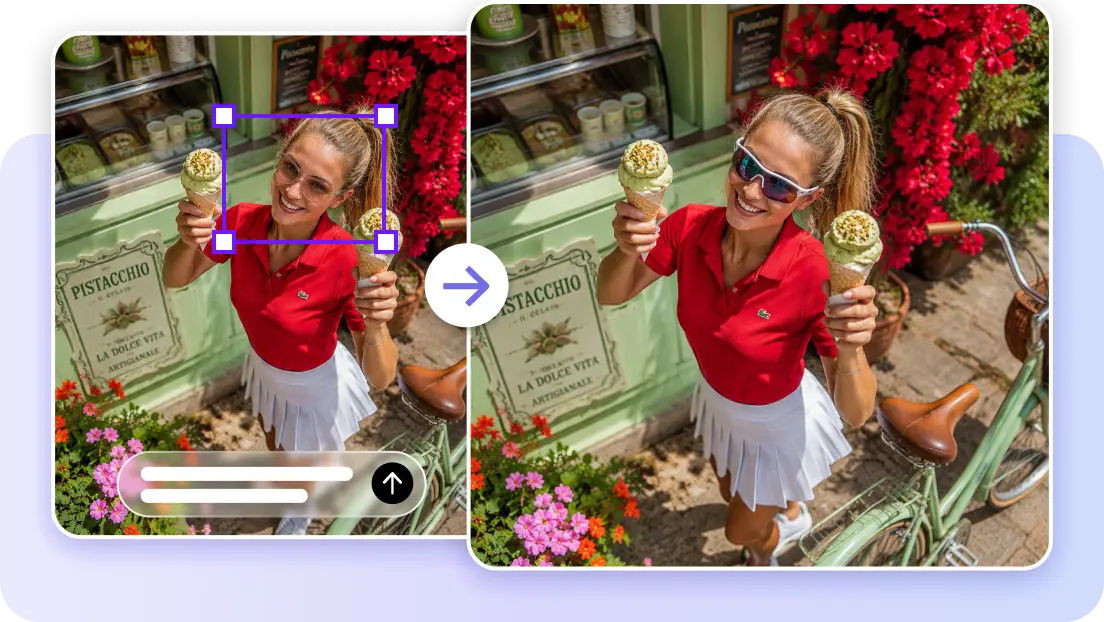
Task: Select the top-right selection box handle
Action: (x=386, y=116)
